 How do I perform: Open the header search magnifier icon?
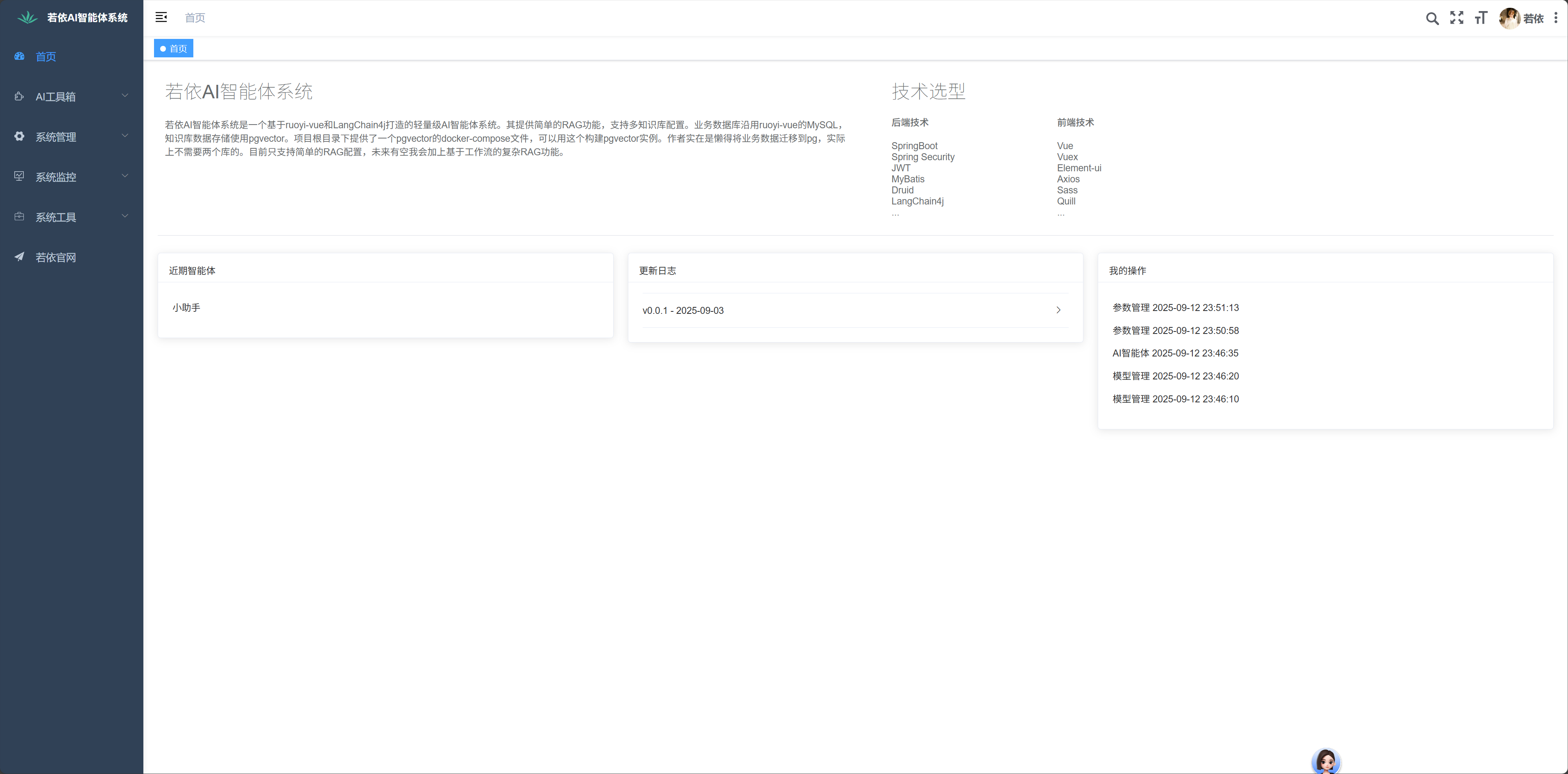1432,18
